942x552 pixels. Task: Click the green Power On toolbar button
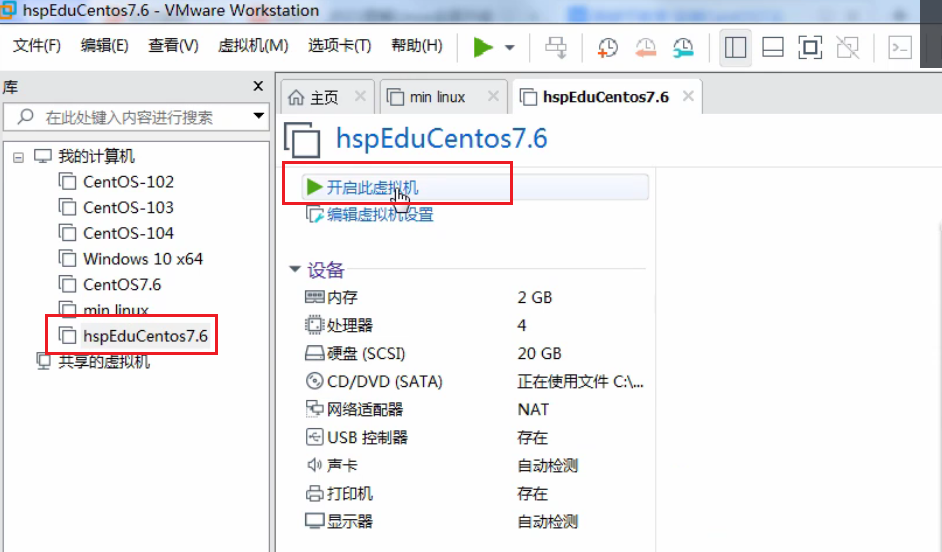[x=483, y=47]
